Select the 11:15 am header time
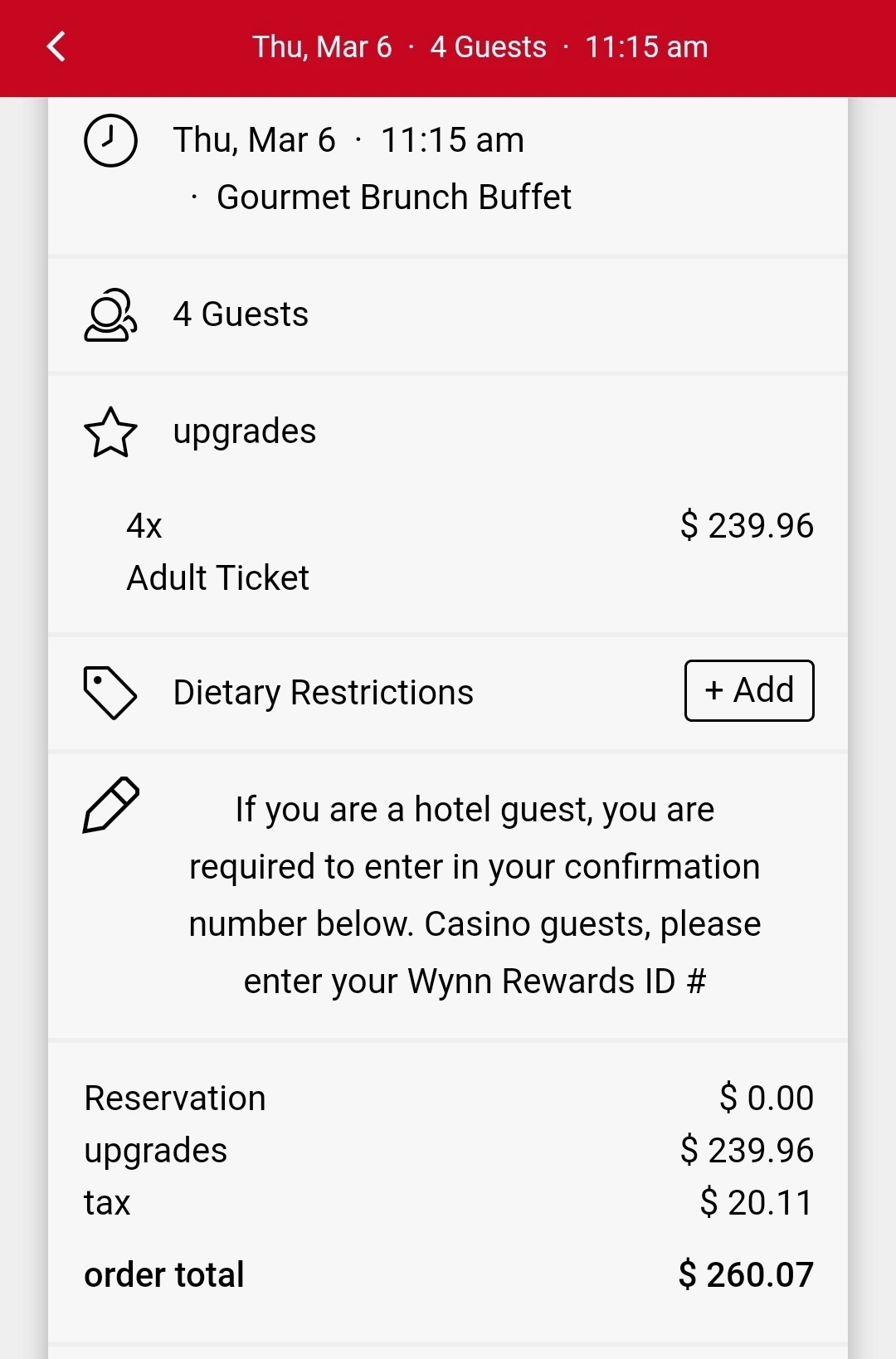896x1359 pixels. (x=646, y=47)
